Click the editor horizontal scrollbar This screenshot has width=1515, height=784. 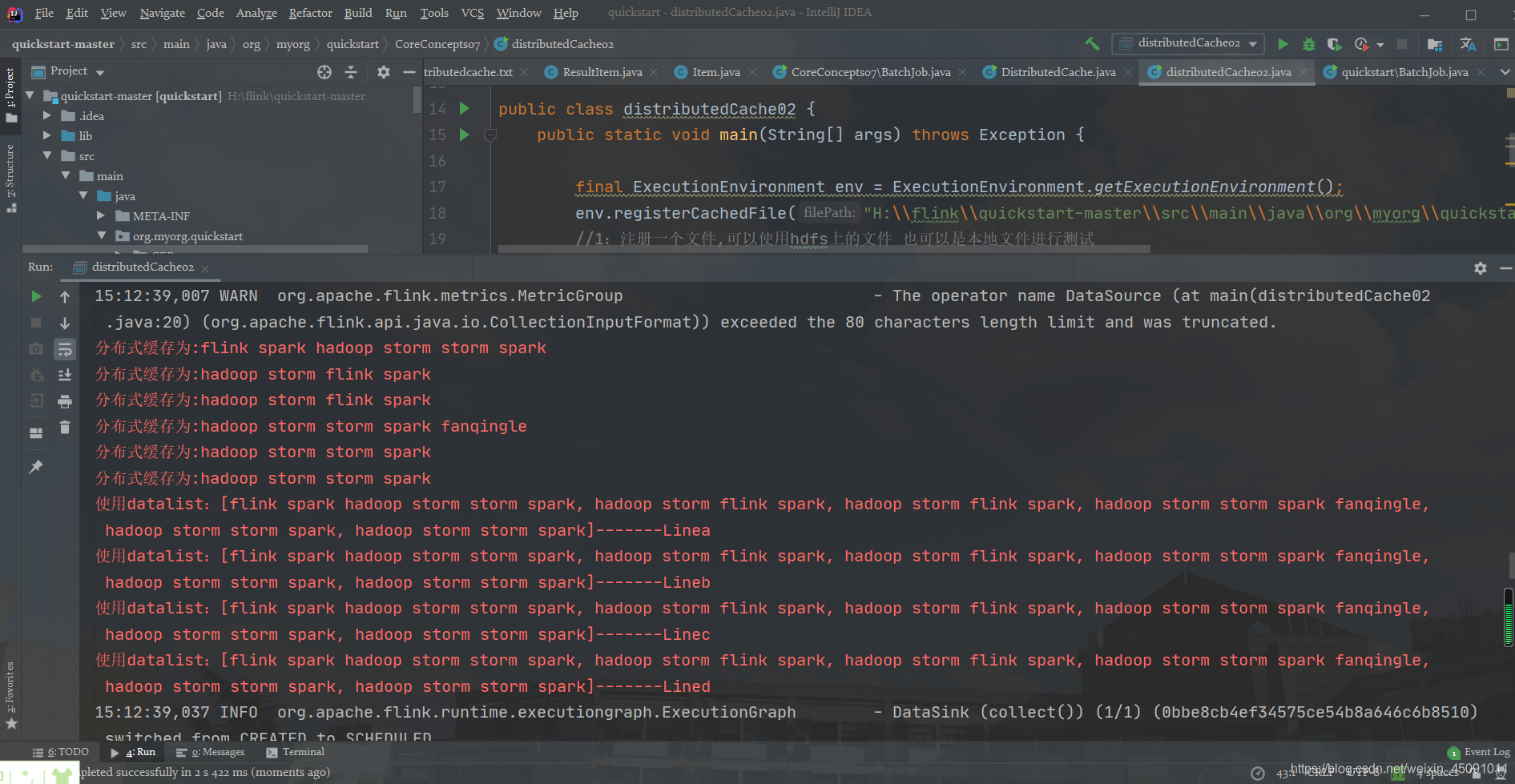point(824,248)
